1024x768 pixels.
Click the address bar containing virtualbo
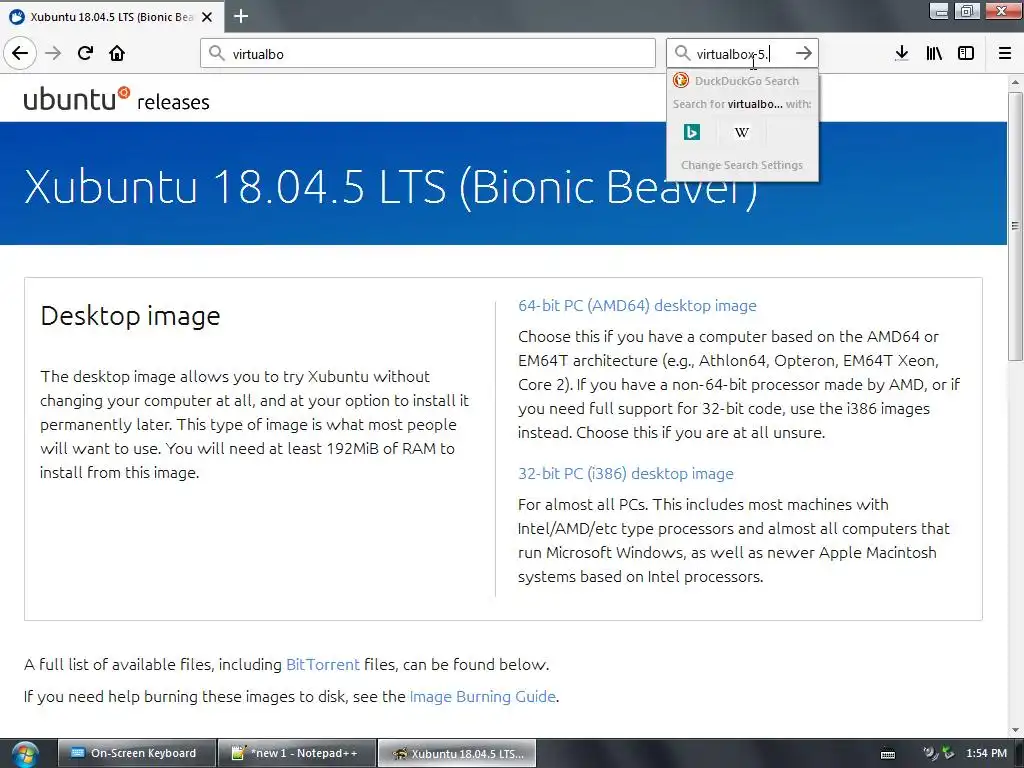[x=428, y=53]
